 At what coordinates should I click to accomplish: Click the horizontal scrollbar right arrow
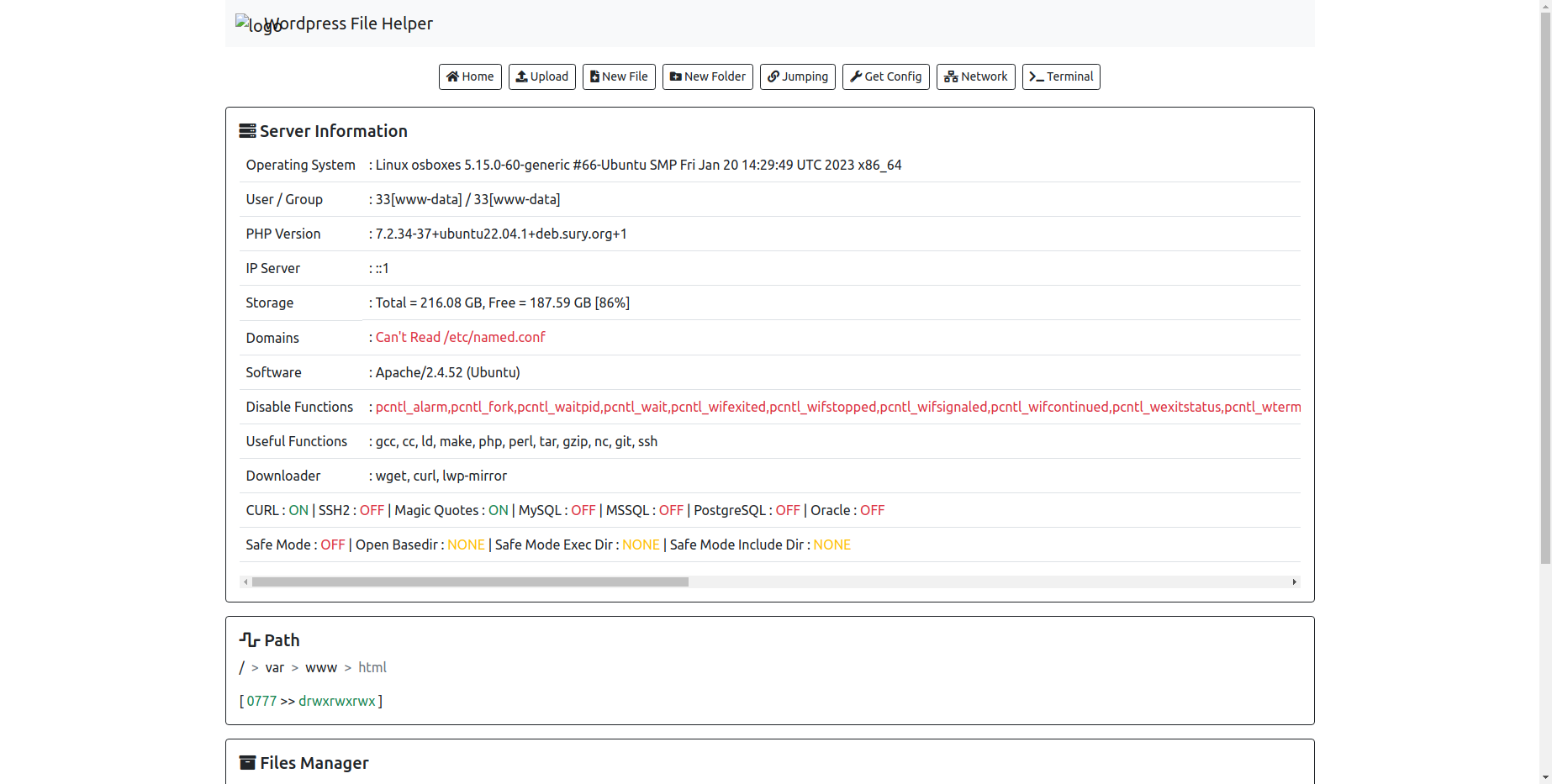point(1294,581)
